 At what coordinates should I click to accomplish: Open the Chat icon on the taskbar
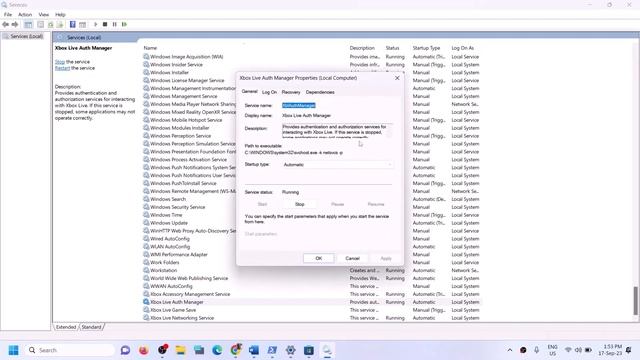tap(125, 350)
